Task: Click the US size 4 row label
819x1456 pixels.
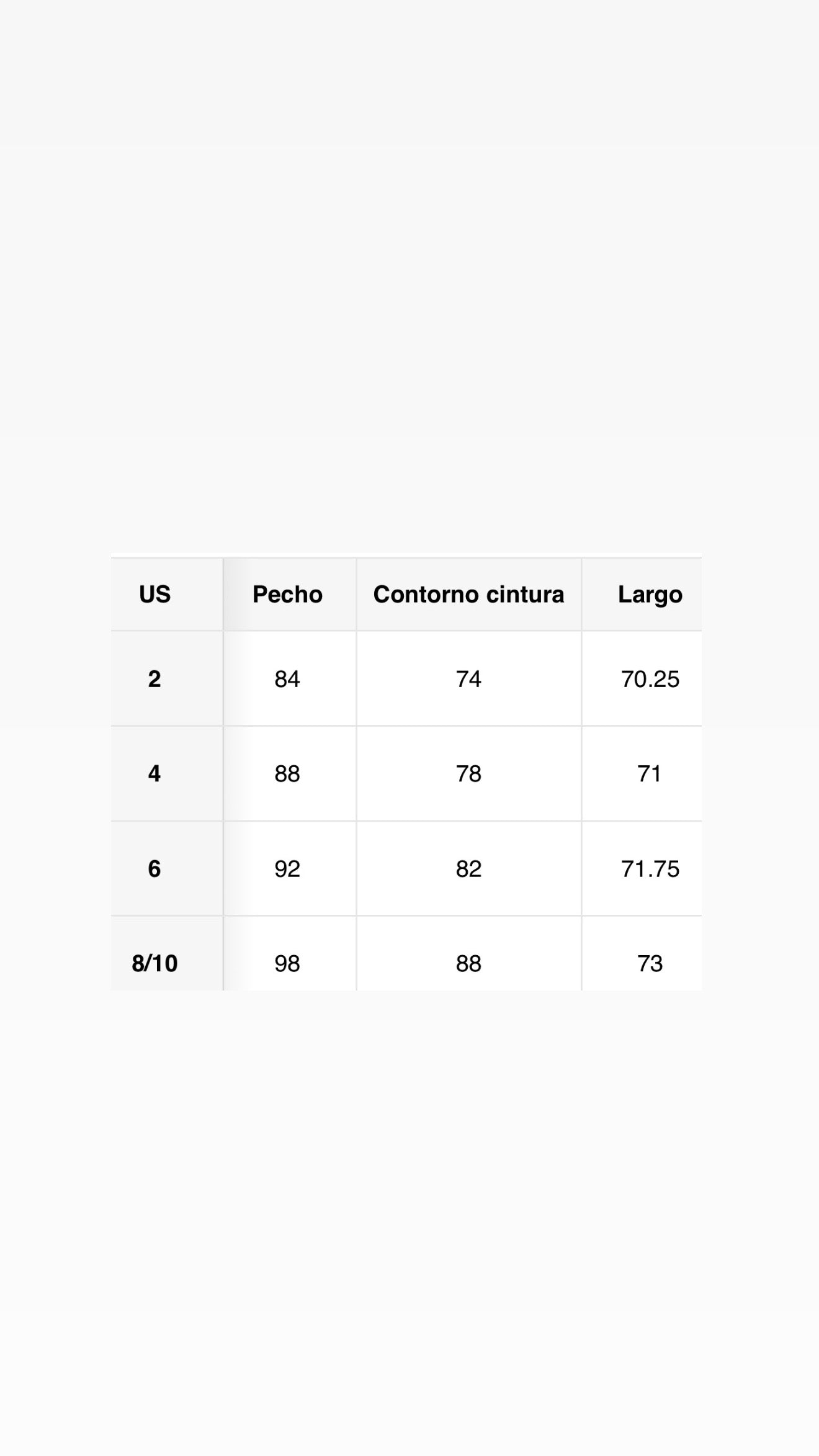Action: click(x=154, y=774)
